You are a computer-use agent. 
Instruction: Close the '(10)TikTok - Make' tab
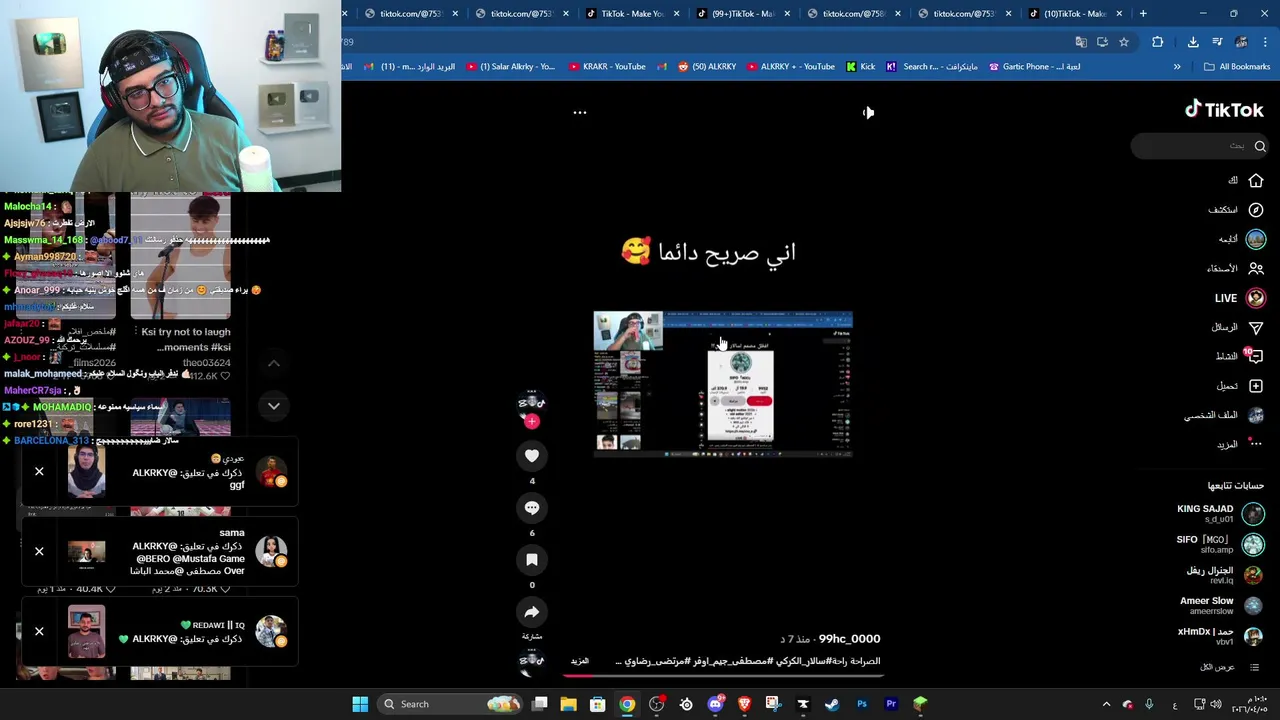(x=1119, y=14)
